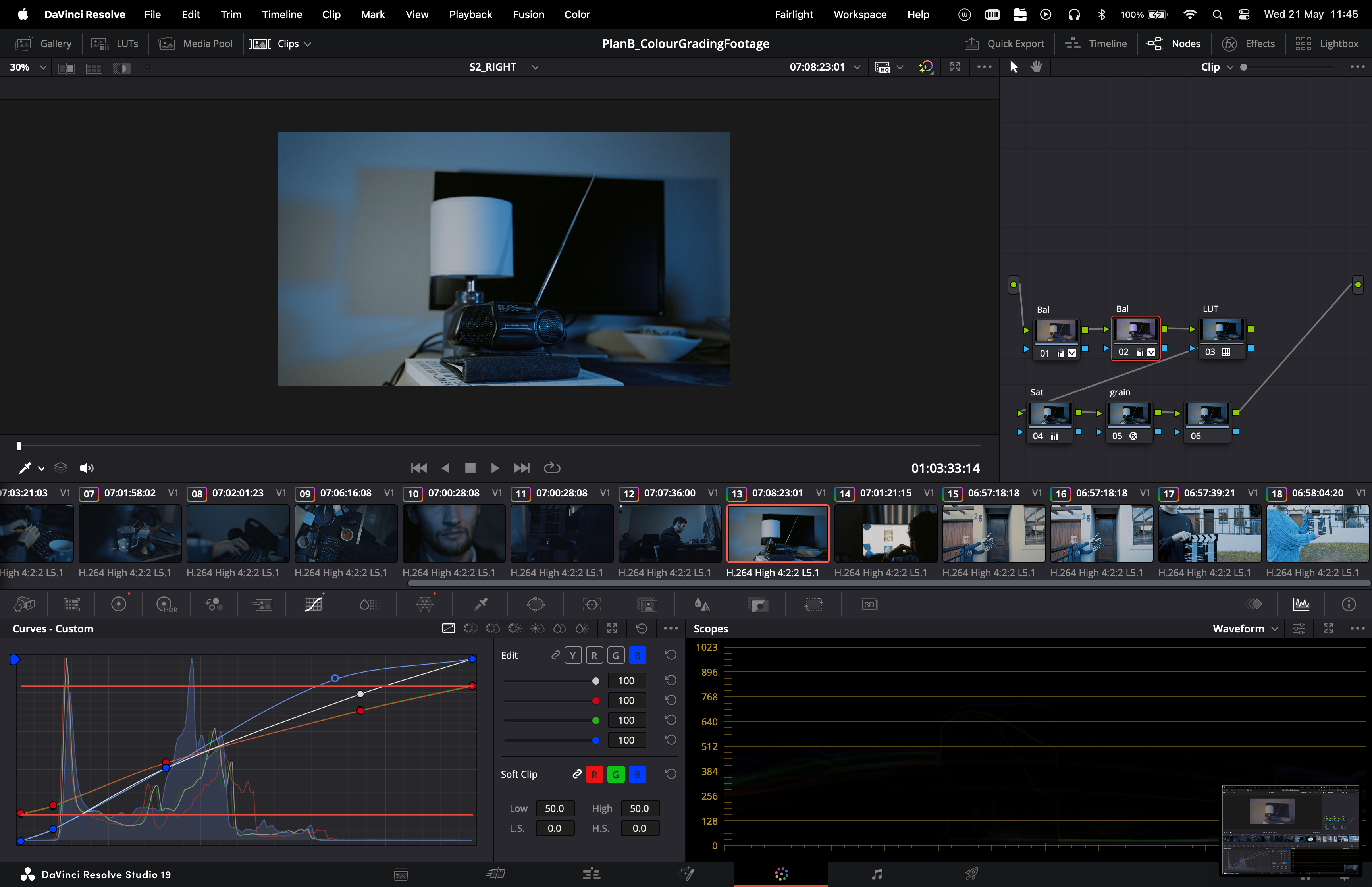Toggle Soft Clip channel link

tap(576, 775)
